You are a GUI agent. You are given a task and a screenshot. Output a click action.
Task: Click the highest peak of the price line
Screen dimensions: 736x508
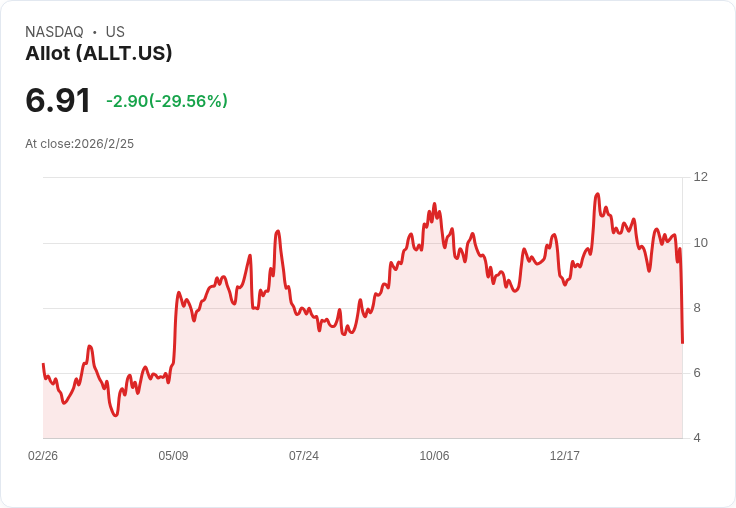click(597, 194)
